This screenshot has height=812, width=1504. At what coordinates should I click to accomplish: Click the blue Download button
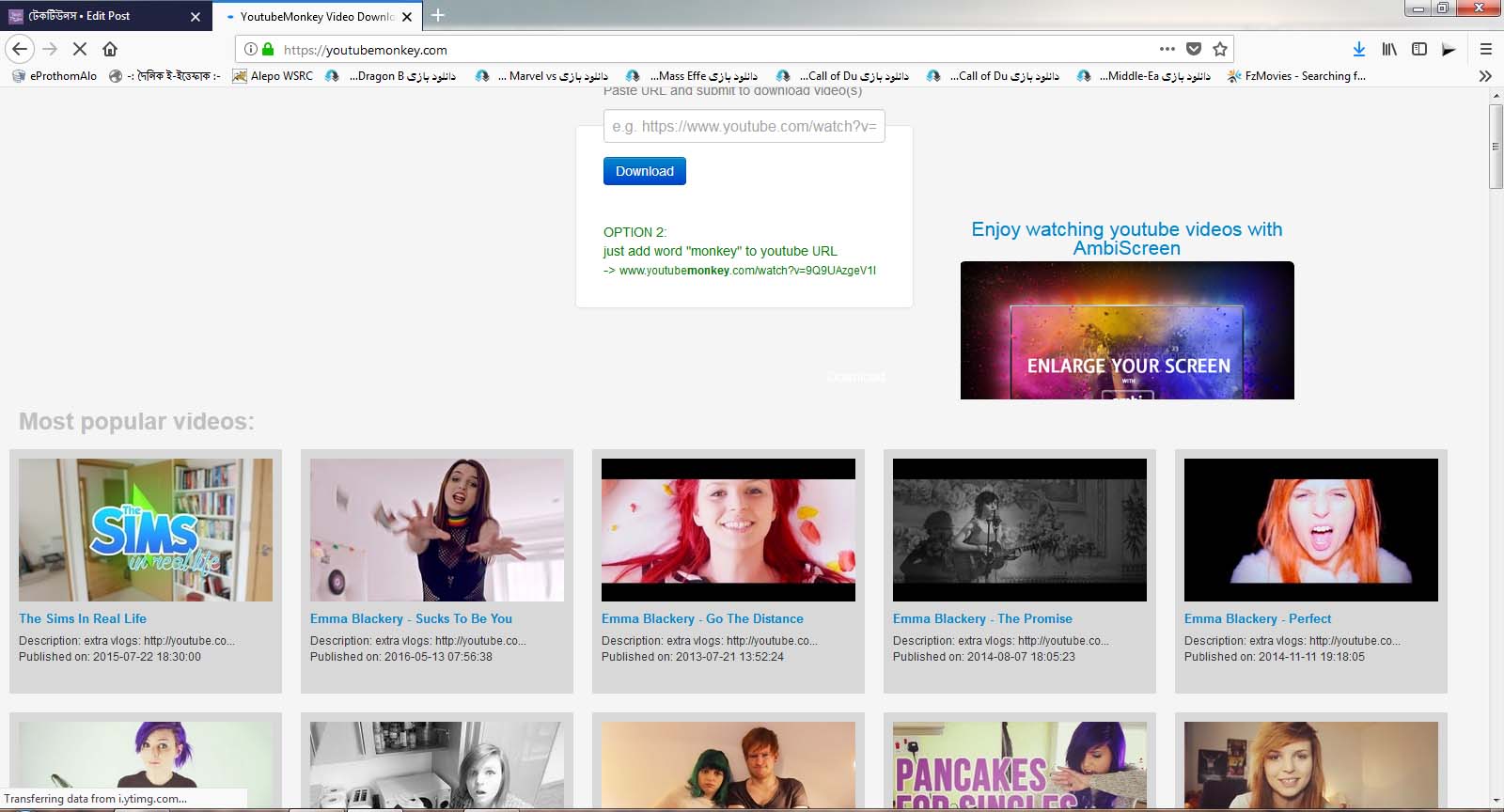click(644, 171)
